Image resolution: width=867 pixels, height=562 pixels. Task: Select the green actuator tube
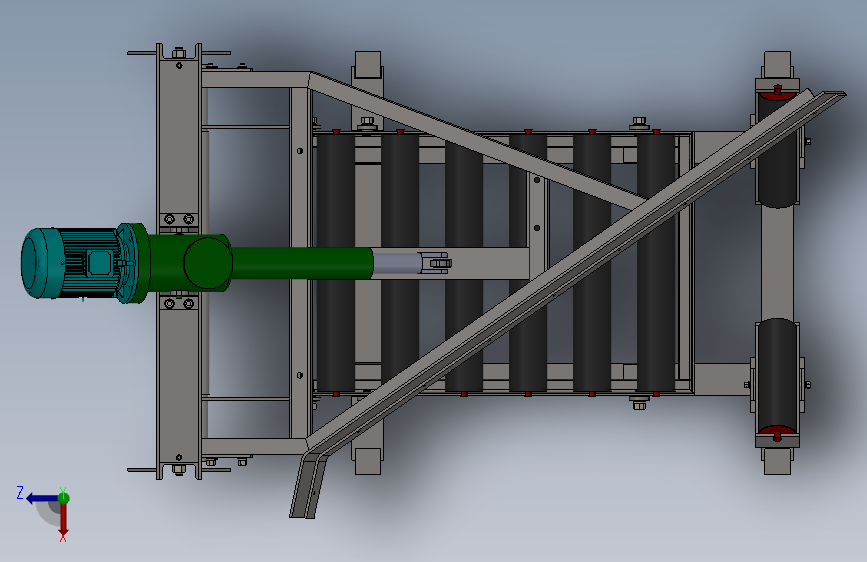point(302,263)
